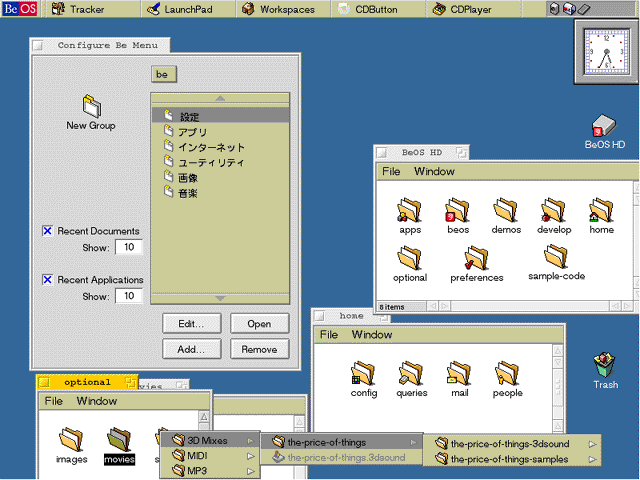
Task: Click the list's scroll-down arrow
Action: click(x=220, y=298)
